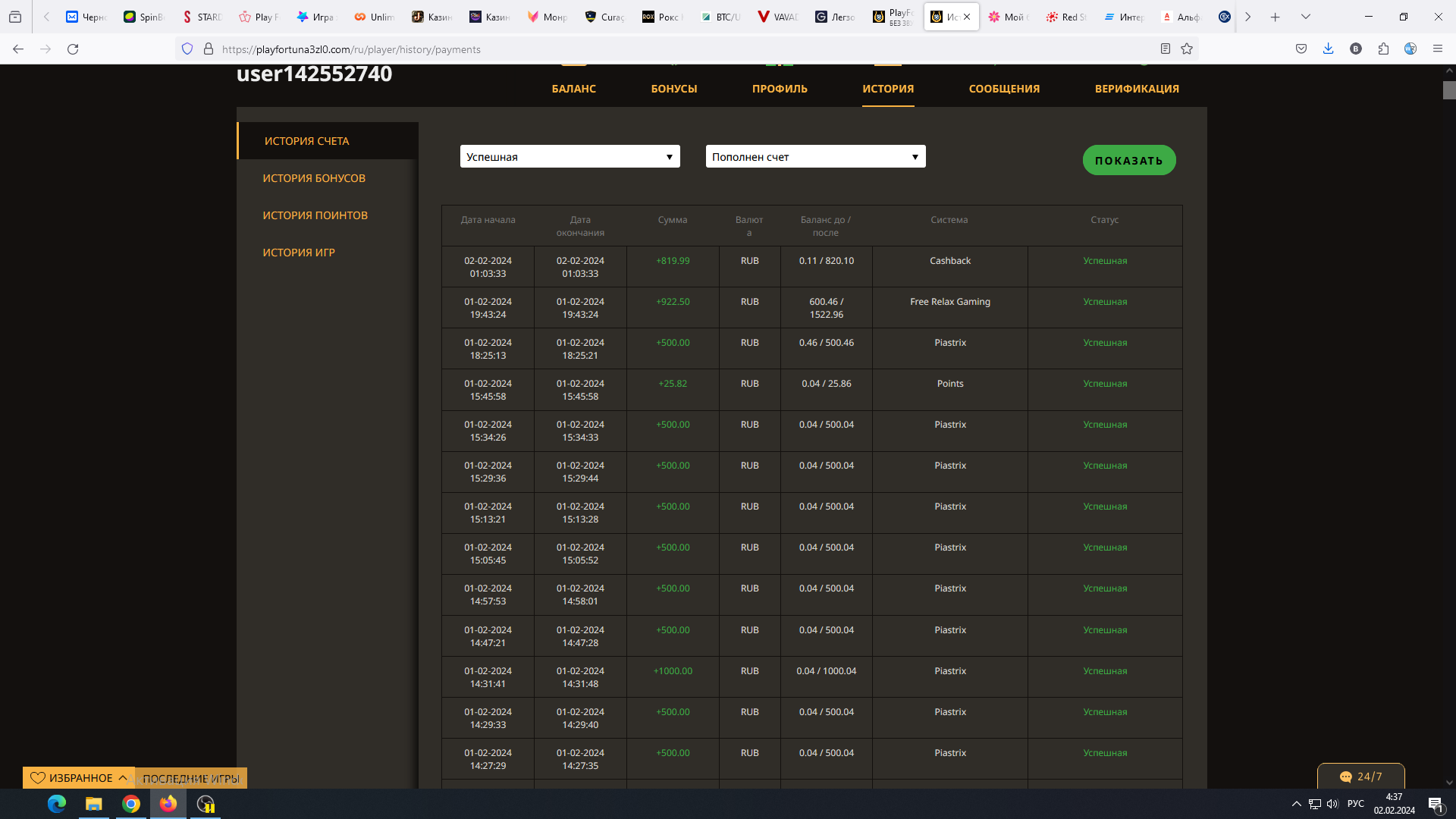
Task: Open the extensions puzzle icon
Action: click(1383, 49)
